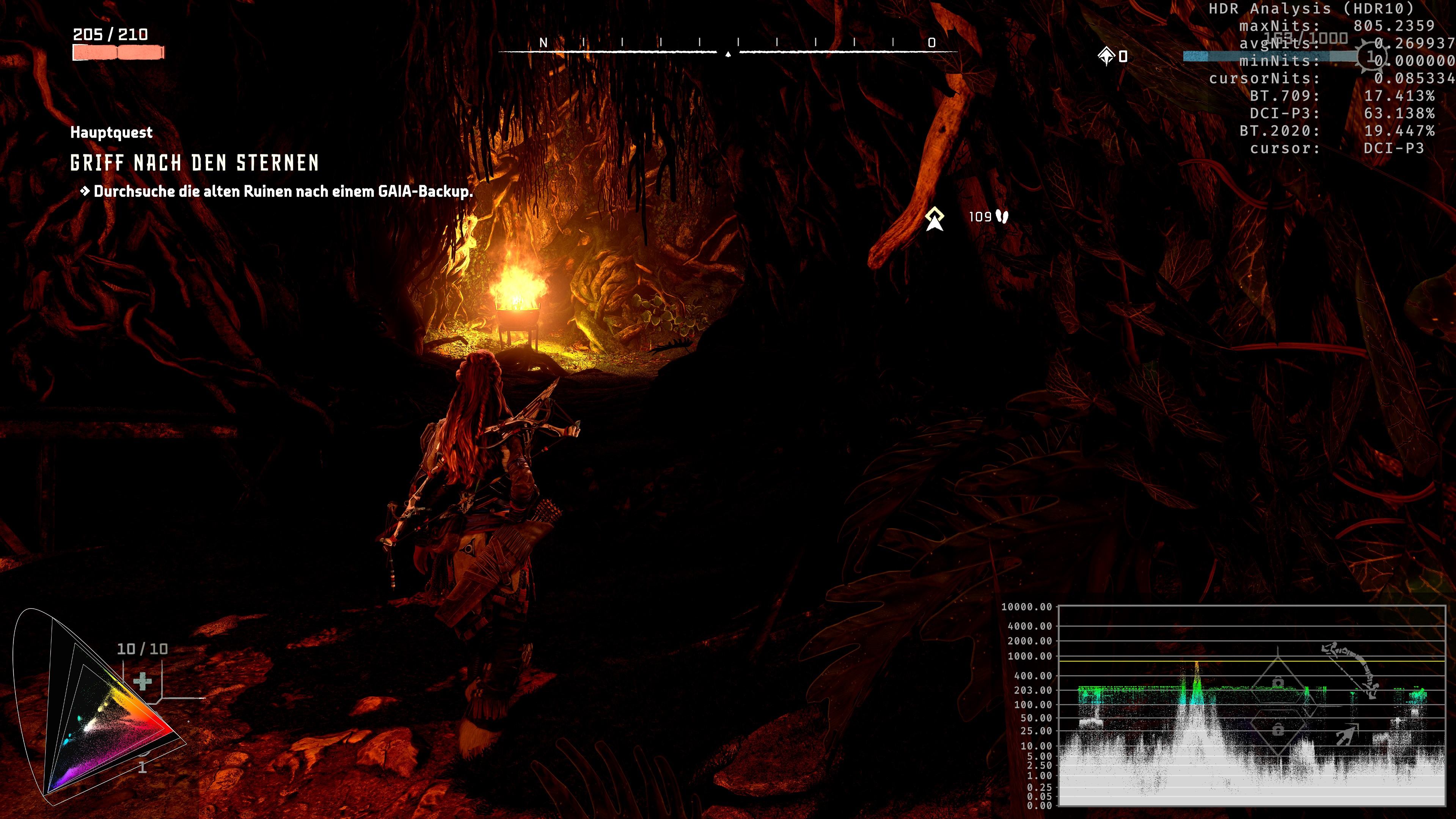The width and height of the screenshot is (1456, 819).
Task: Click the compass North marker N
Action: click(x=543, y=42)
